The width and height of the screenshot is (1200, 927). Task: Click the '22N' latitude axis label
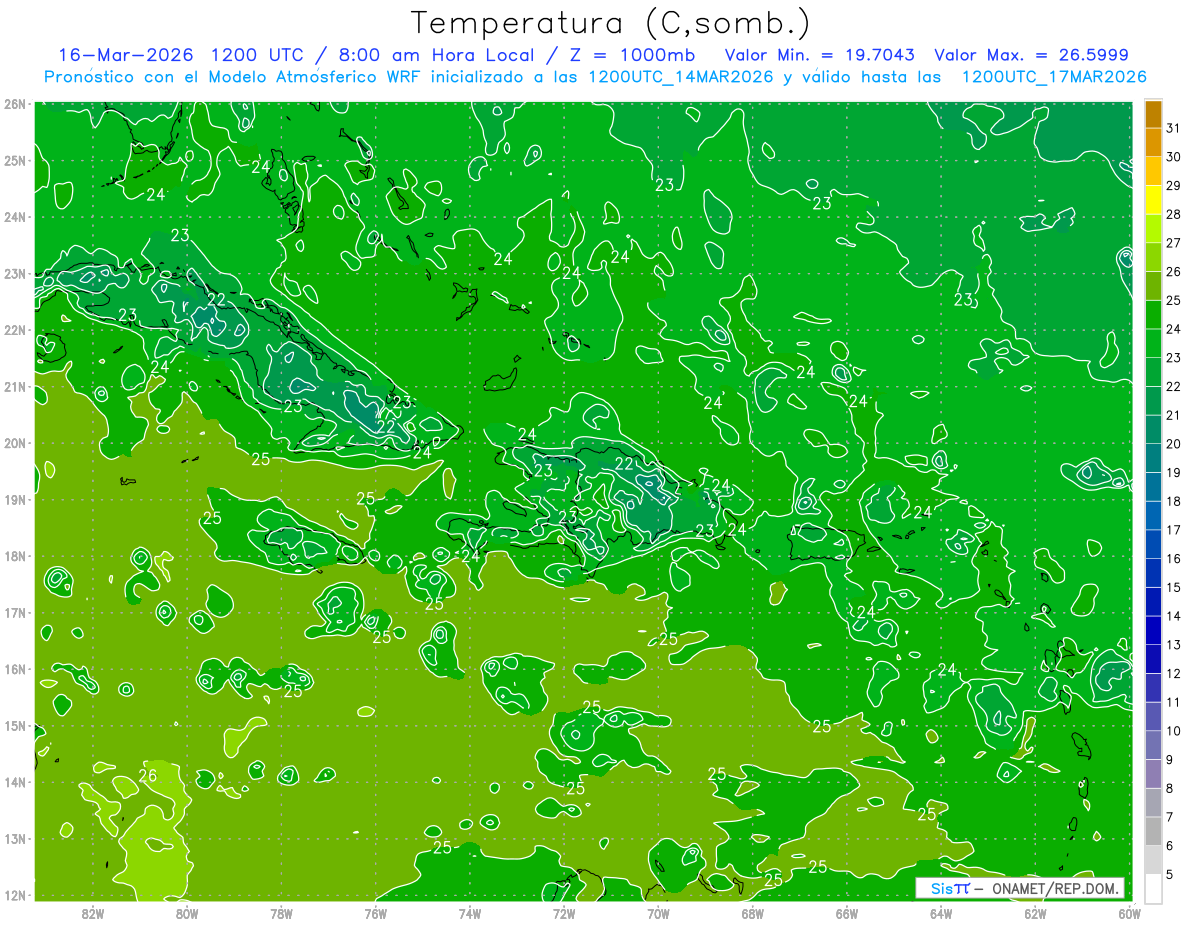pos(15,330)
